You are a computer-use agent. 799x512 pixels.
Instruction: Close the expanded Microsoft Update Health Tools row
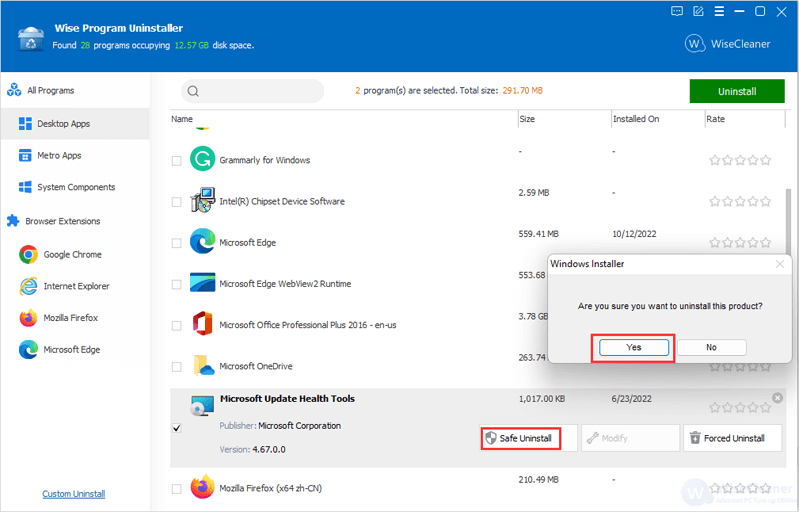[777, 397]
